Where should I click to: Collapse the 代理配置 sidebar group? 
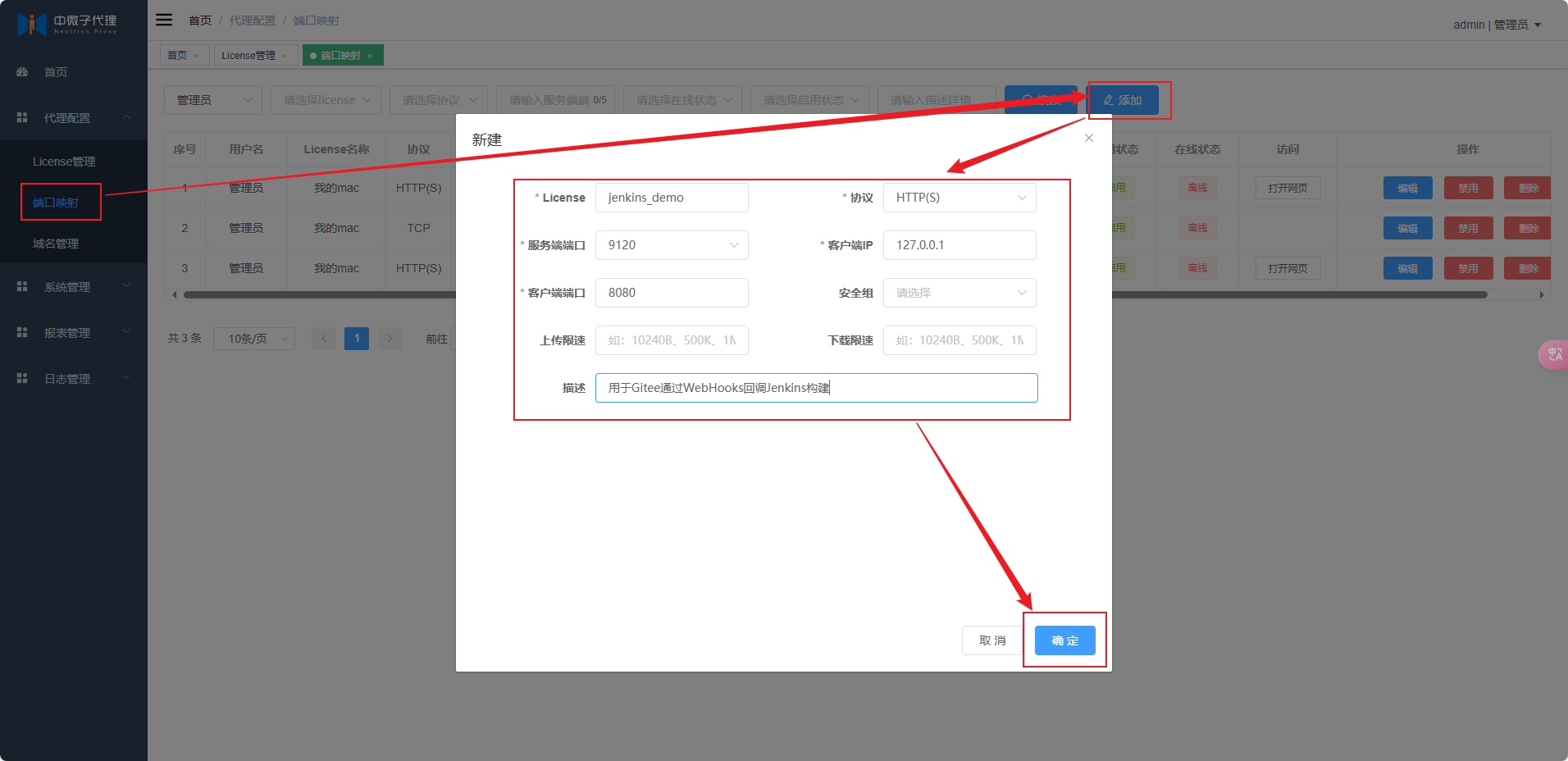click(74, 118)
